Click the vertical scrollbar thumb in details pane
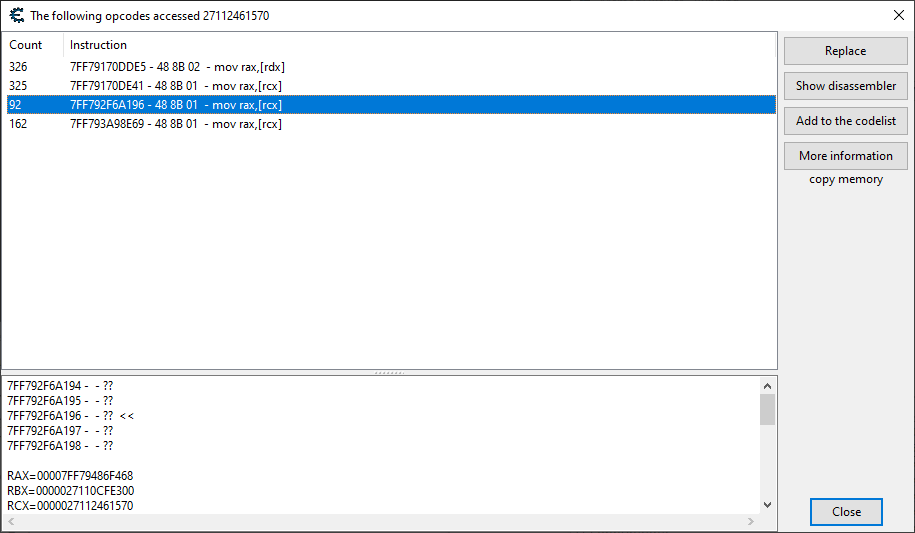Image resolution: width=915 pixels, height=533 pixels. pos(767,410)
